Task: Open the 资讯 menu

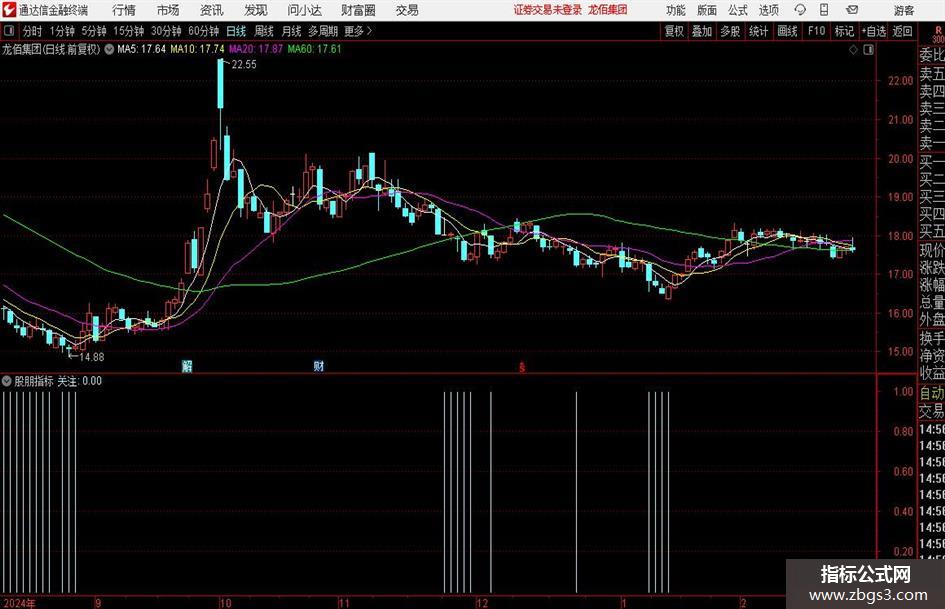Action: pos(212,10)
